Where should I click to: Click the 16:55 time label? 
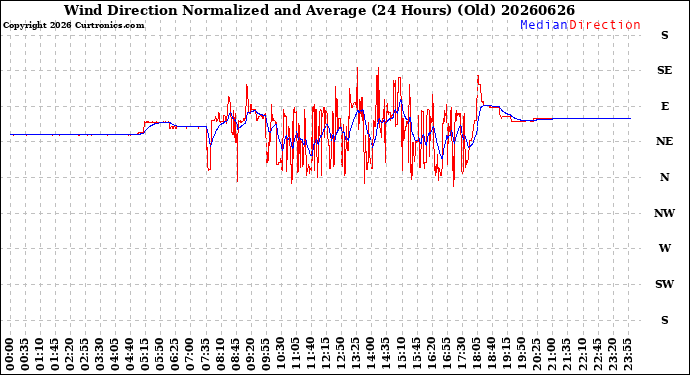pos(446,354)
